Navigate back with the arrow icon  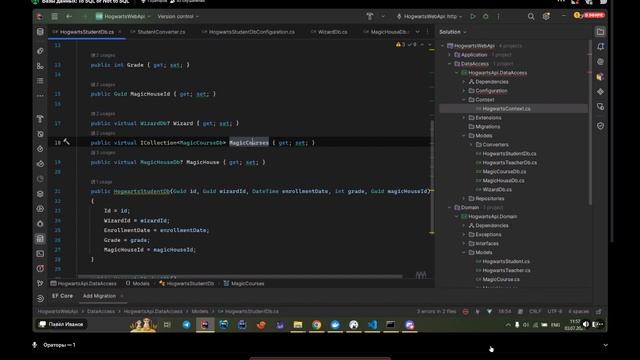(69, 16)
